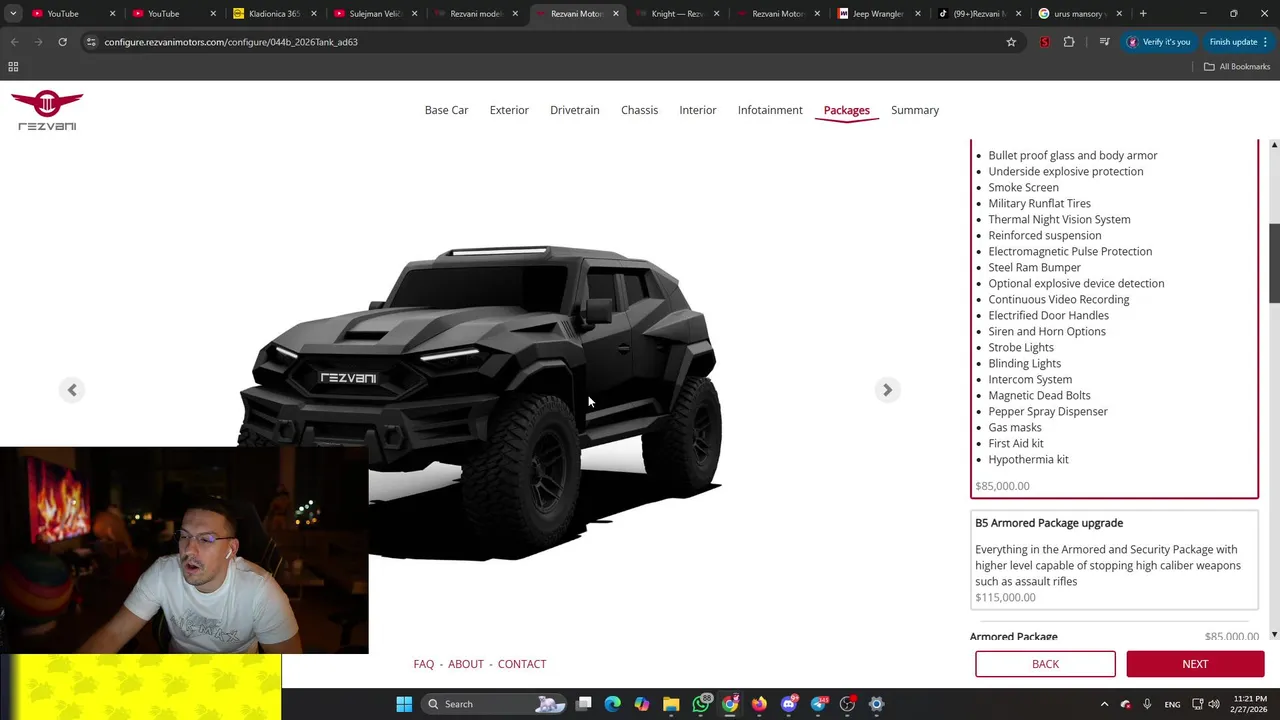Viewport: 1280px width, 720px height.
Task: Open the FAQ link
Action: point(424,664)
